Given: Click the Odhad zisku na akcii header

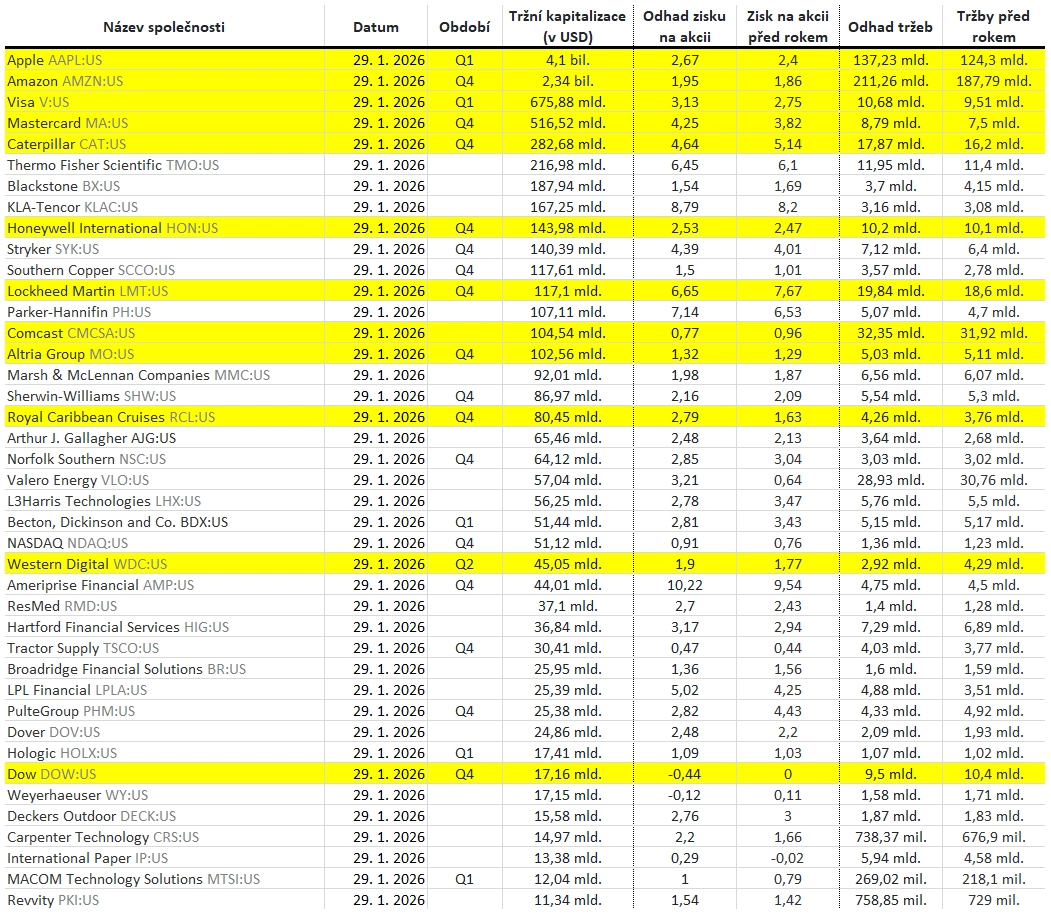Looking at the screenshot, I should [684, 27].
